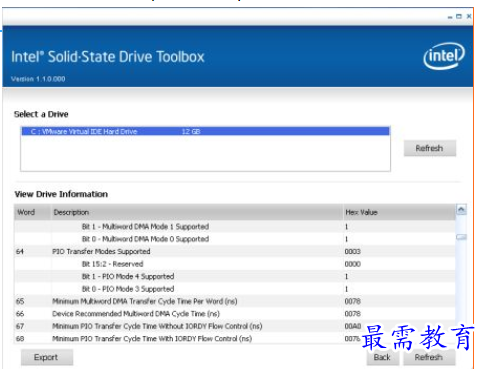Go back with the Back button
The width and height of the screenshot is (483, 369).
(x=382, y=357)
